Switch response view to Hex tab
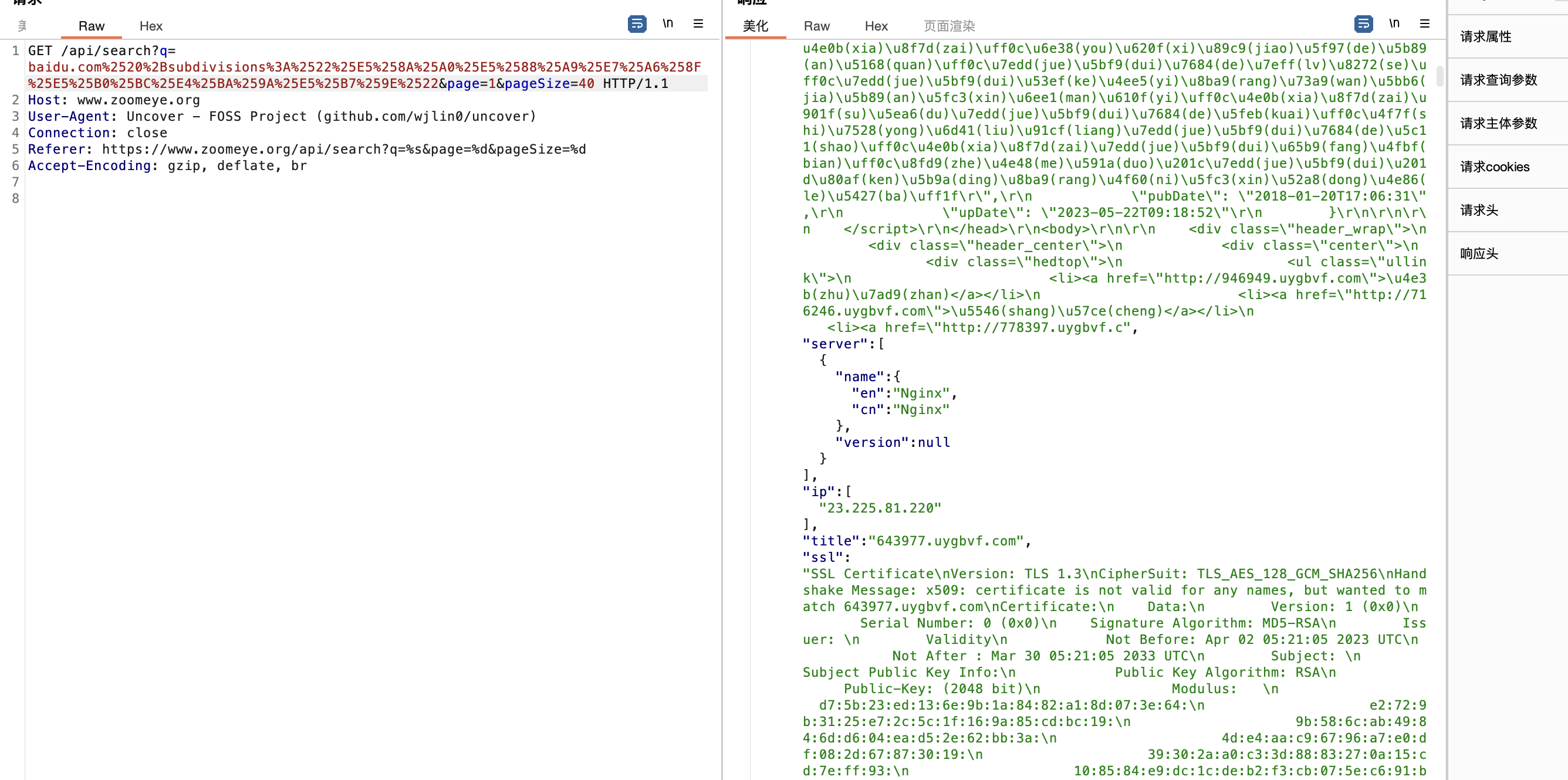Viewport: 1568px width, 780px height. 876,26
